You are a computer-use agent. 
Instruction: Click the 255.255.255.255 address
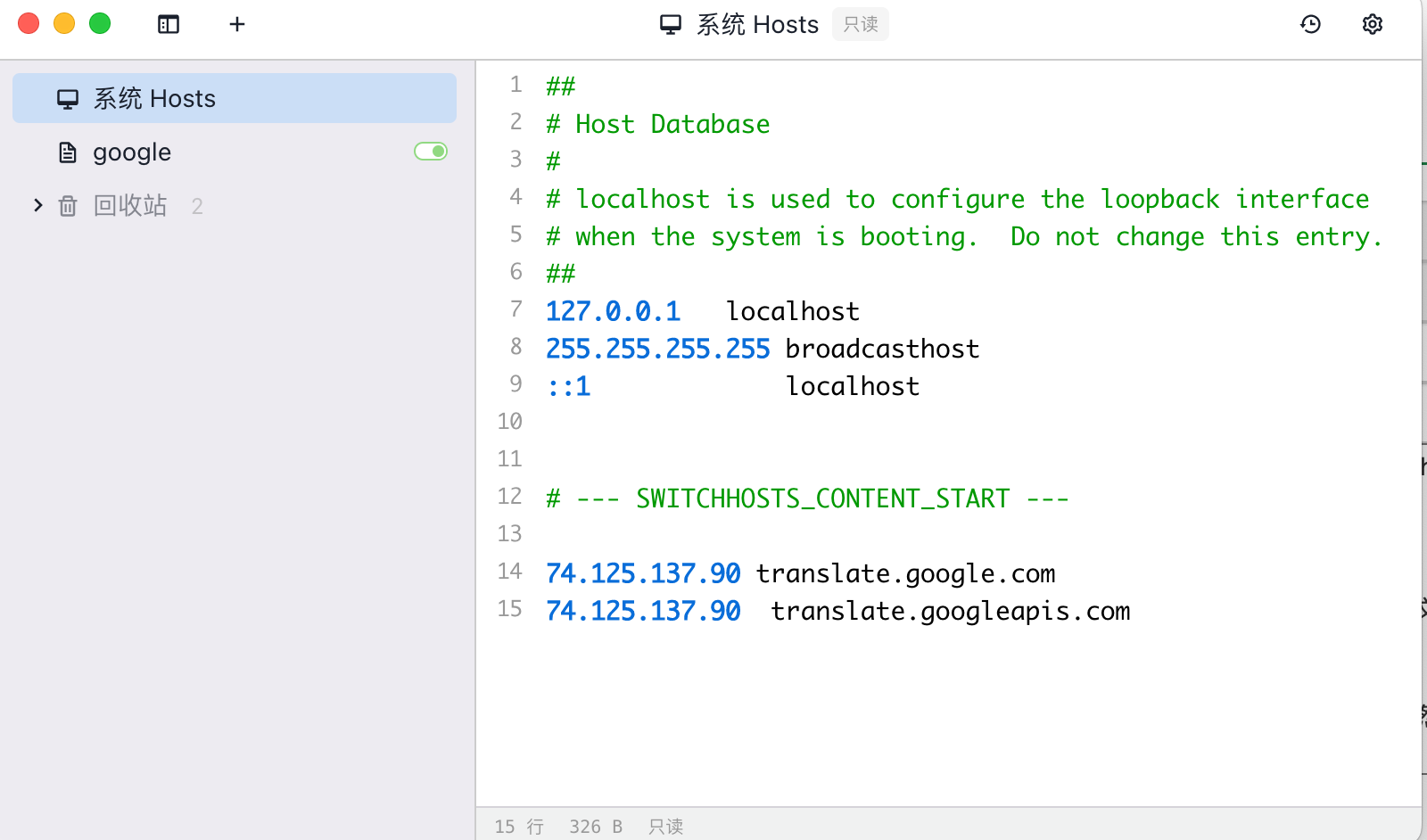[x=658, y=349]
